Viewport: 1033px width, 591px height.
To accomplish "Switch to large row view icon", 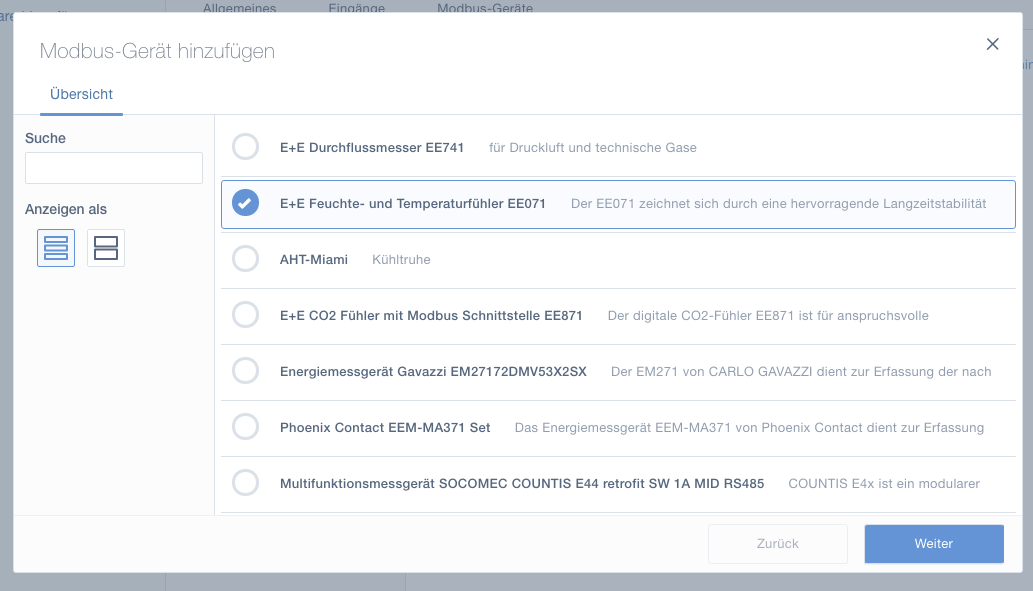I will click(106, 248).
